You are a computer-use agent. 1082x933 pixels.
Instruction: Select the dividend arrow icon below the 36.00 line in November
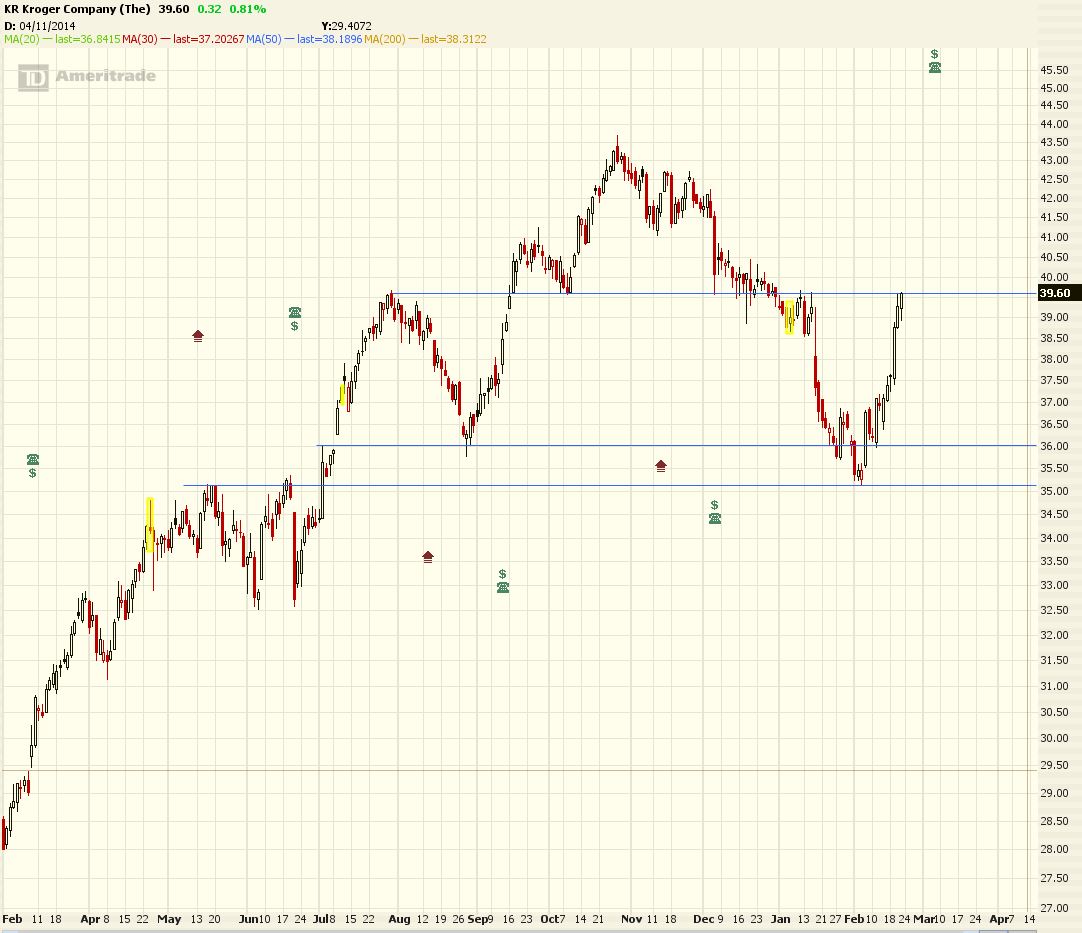tap(661, 466)
